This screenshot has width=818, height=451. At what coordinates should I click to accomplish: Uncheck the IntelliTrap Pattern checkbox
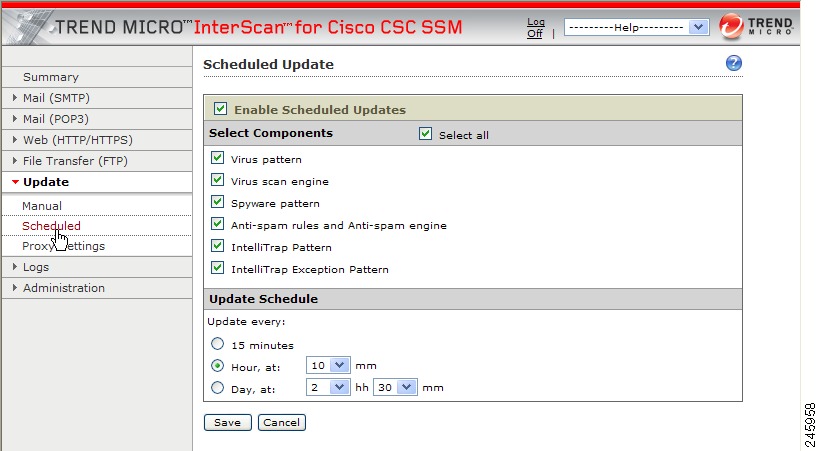pyautogui.click(x=218, y=246)
